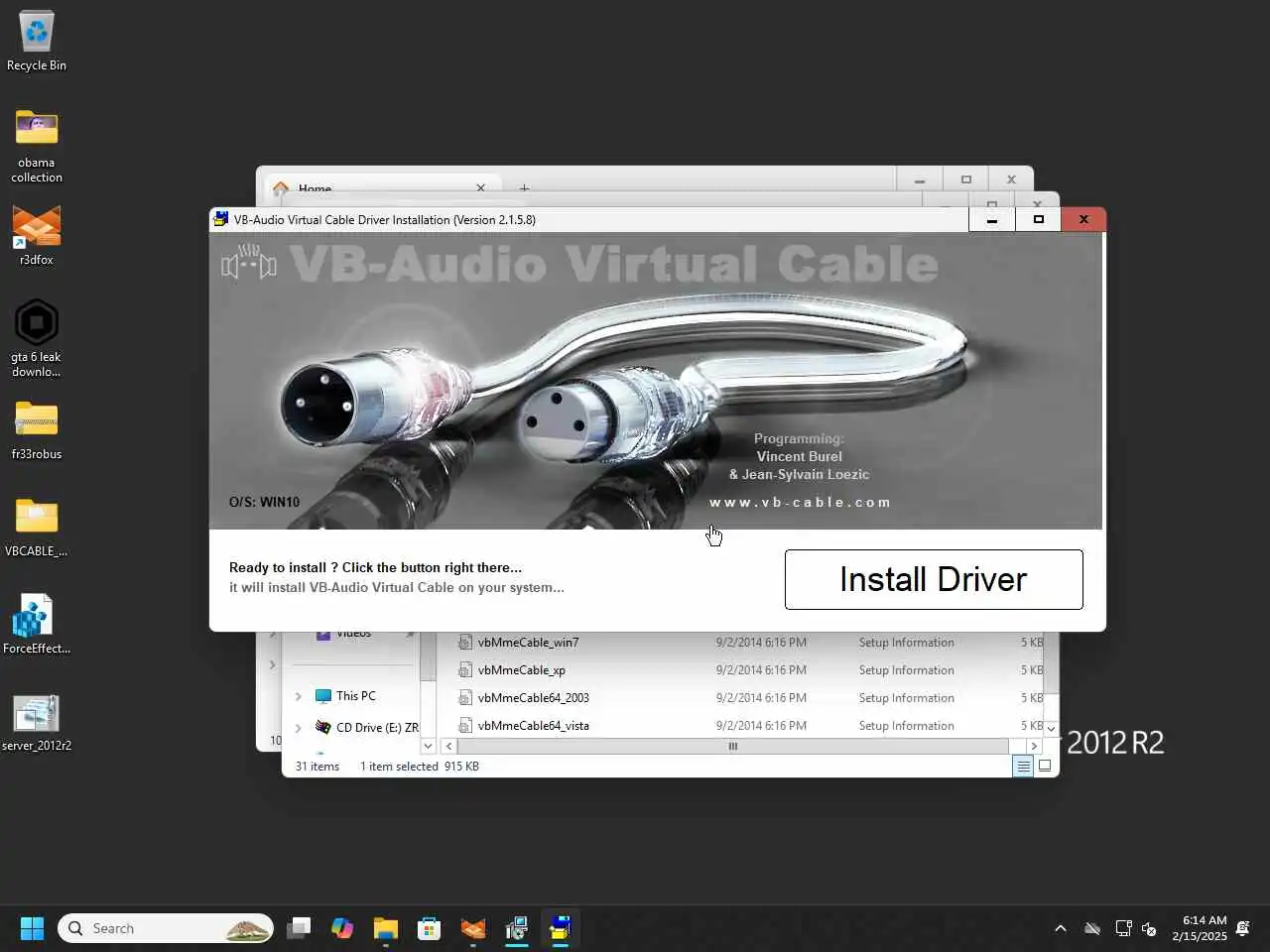Click Setup Information type for vbMmeCable64_vista

[x=907, y=726]
